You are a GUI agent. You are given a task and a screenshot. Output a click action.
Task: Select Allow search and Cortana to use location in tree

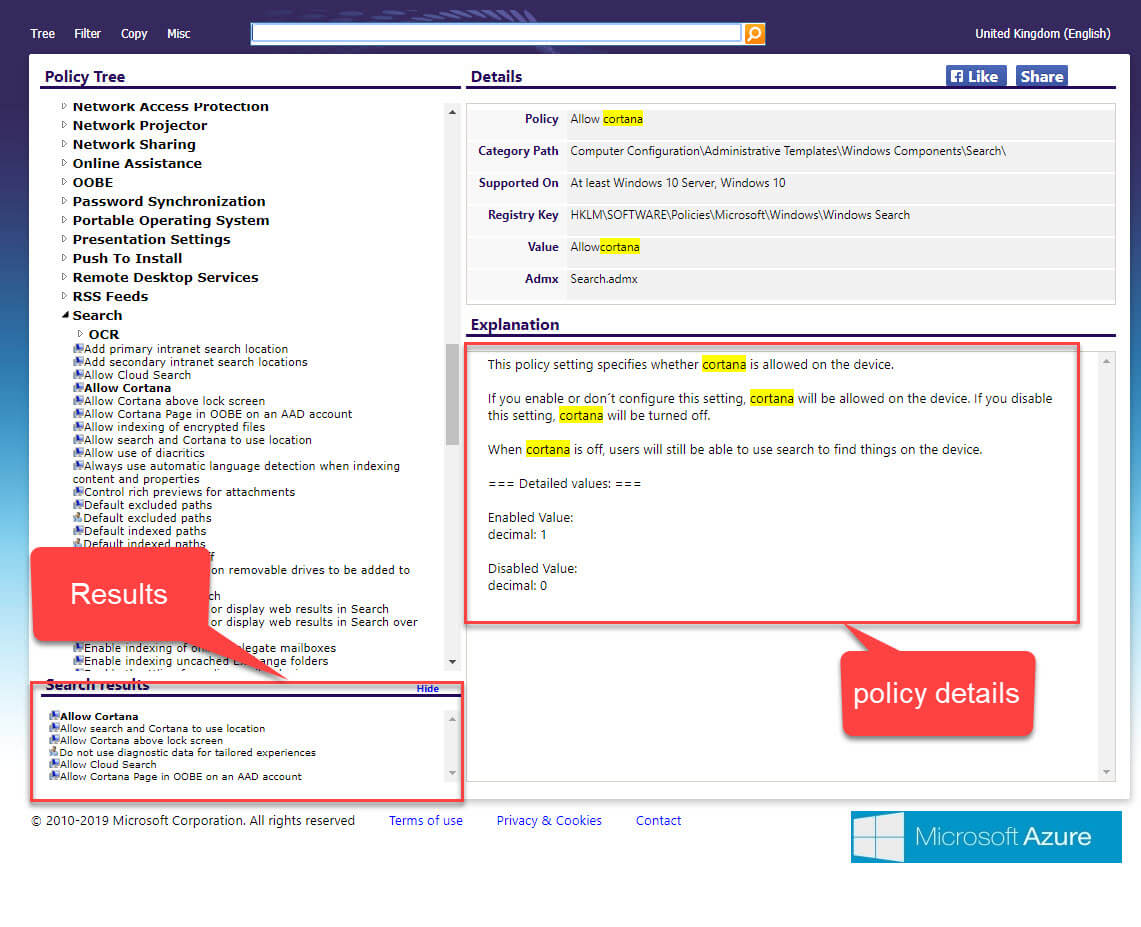click(198, 440)
